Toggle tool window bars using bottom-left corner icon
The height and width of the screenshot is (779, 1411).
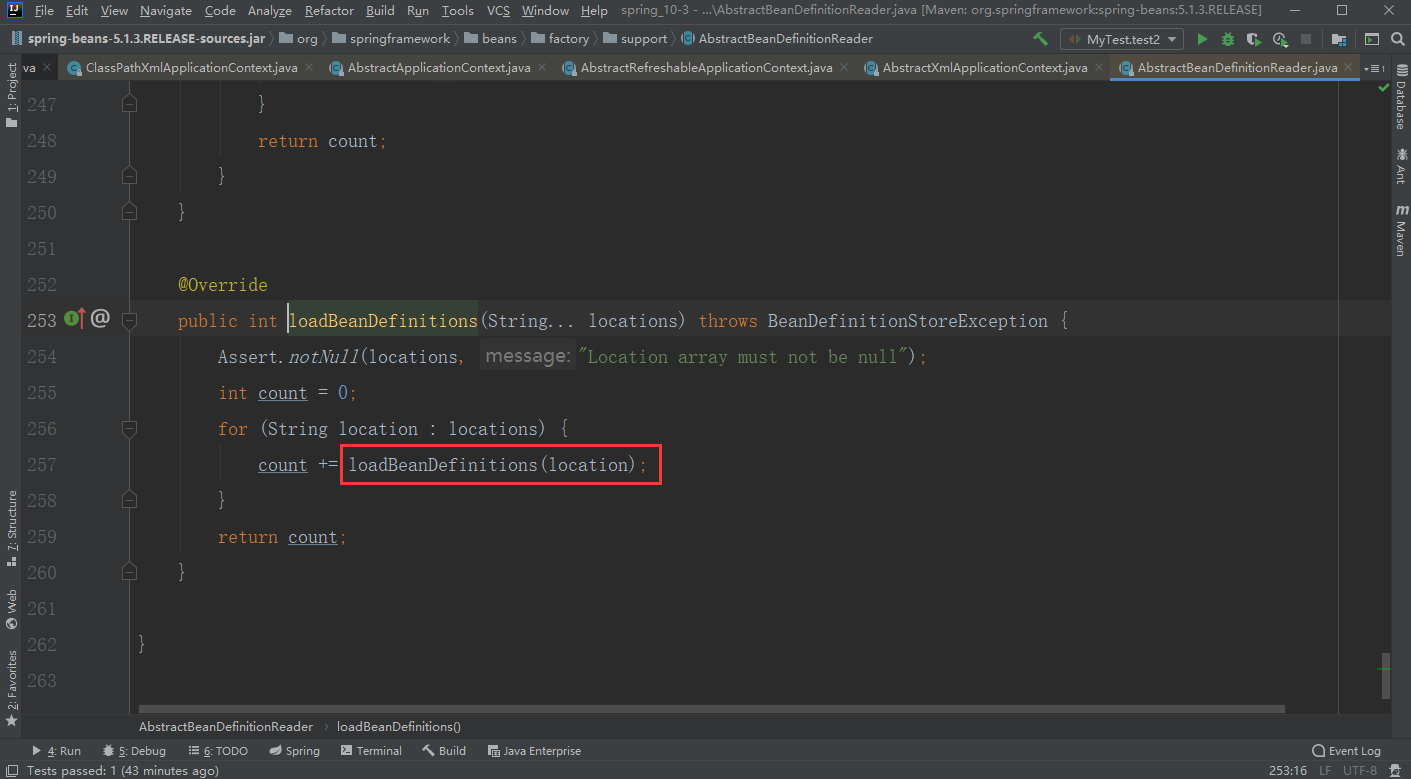point(11,770)
